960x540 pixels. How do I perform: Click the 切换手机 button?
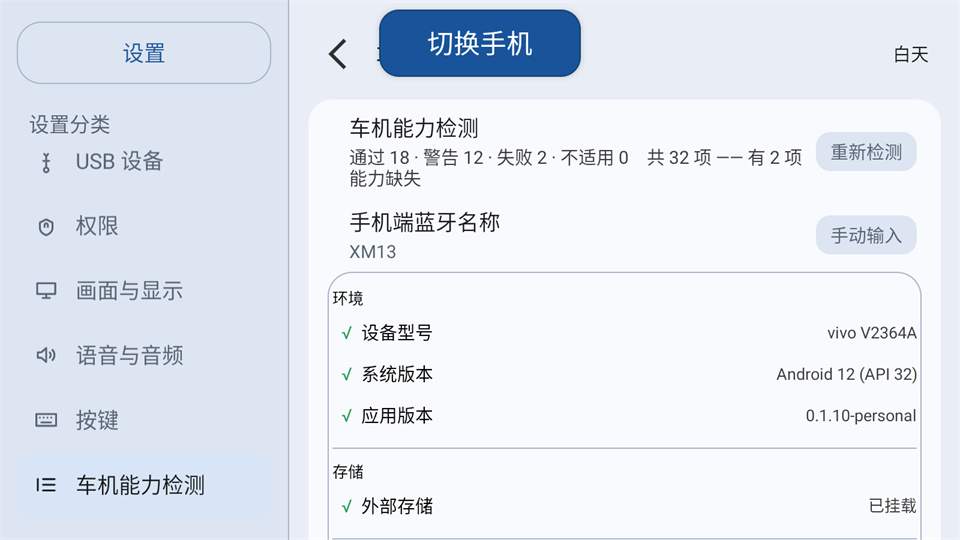(480, 43)
